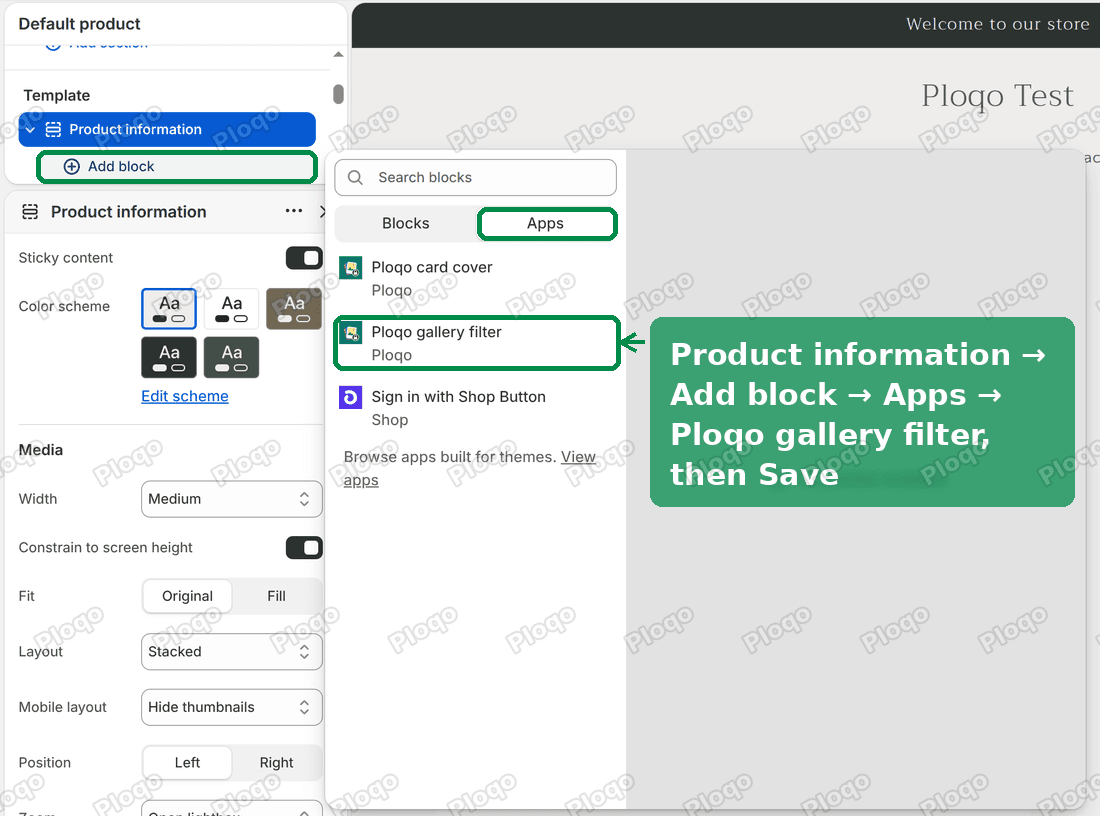Click the magnifier icon in Search blocks

click(x=356, y=178)
